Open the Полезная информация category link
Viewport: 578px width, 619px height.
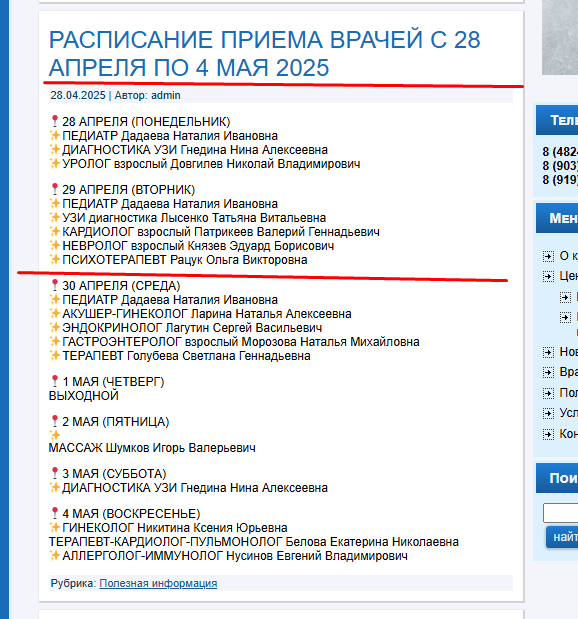158,583
